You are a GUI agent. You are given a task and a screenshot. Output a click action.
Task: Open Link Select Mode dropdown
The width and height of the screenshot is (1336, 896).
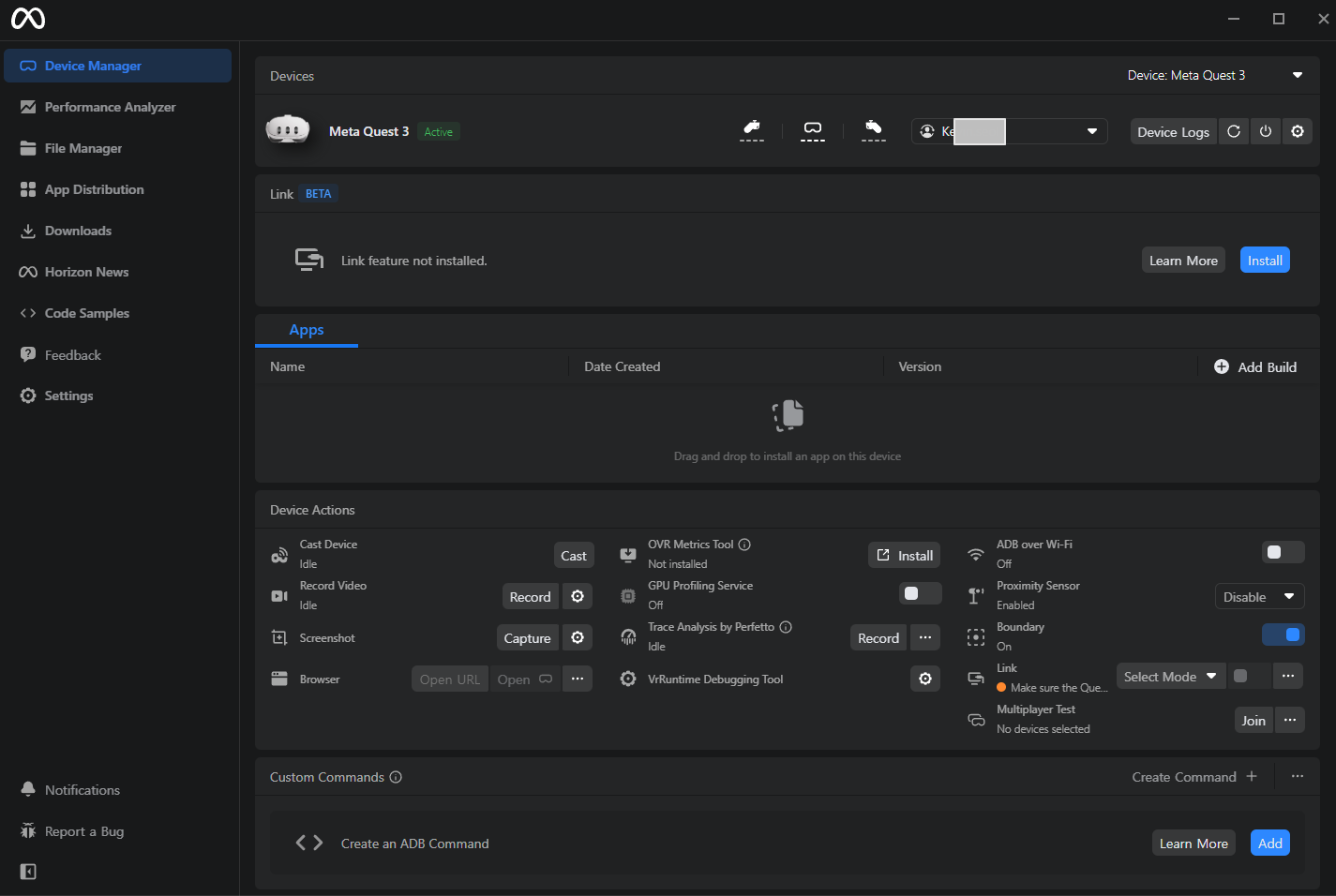pyautogui.click(x=1171, y=677)
